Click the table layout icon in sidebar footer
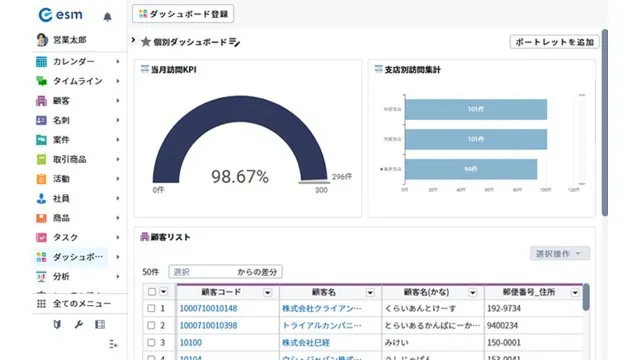Image resolution: width=640 pixels, height=360 pixels. click(100, 324)
